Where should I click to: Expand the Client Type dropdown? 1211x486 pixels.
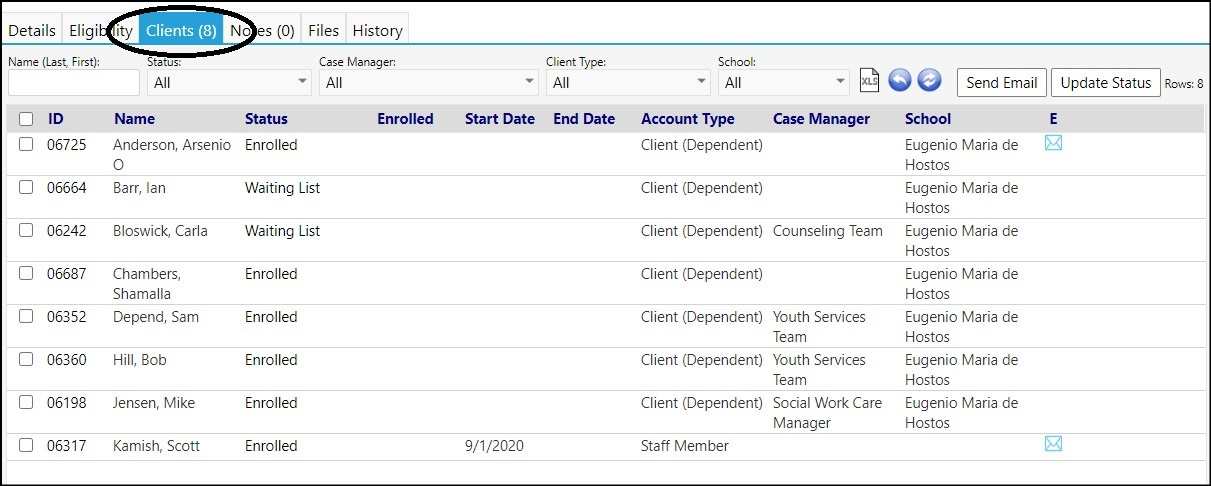point(628,82)
